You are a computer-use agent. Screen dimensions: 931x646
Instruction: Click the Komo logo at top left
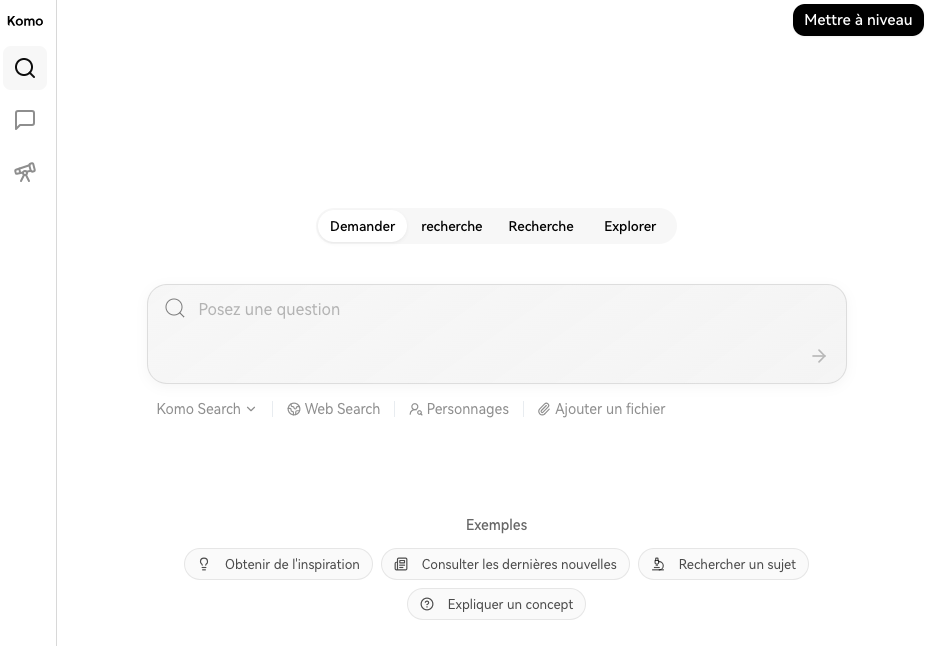pyautogui.click(x=25, y=21)
